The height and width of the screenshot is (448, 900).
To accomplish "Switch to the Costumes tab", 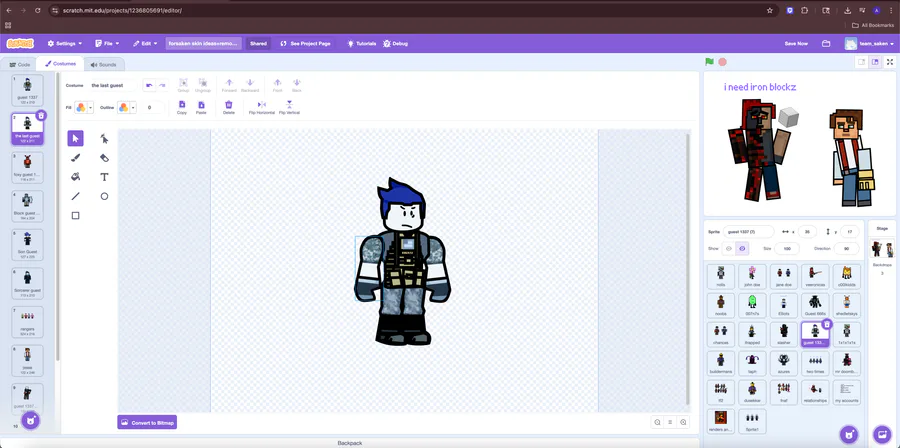I will click(60, 64).
